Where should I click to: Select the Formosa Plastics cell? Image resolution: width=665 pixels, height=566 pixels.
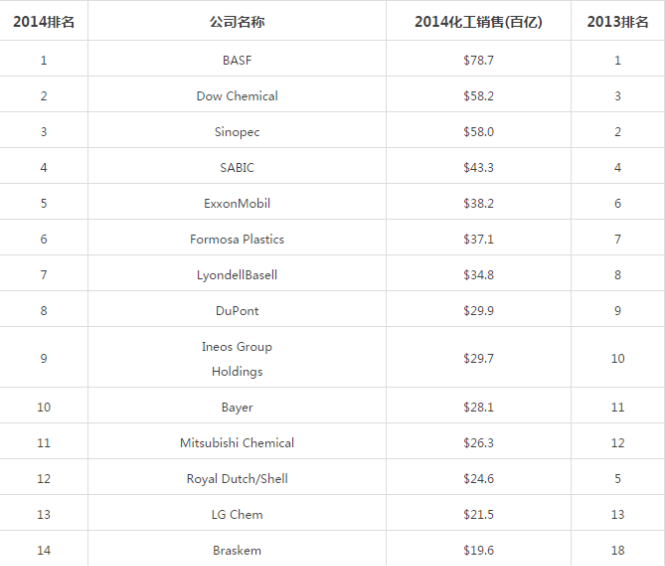pyautogui.click(x=237, y=239)
